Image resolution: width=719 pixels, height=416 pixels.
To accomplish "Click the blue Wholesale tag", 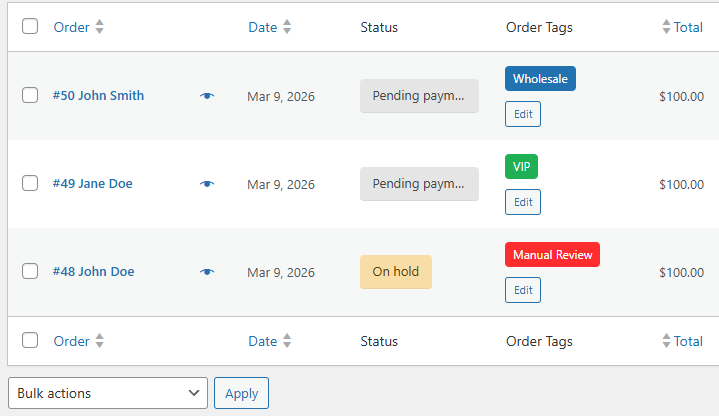I will coord(540,78).
